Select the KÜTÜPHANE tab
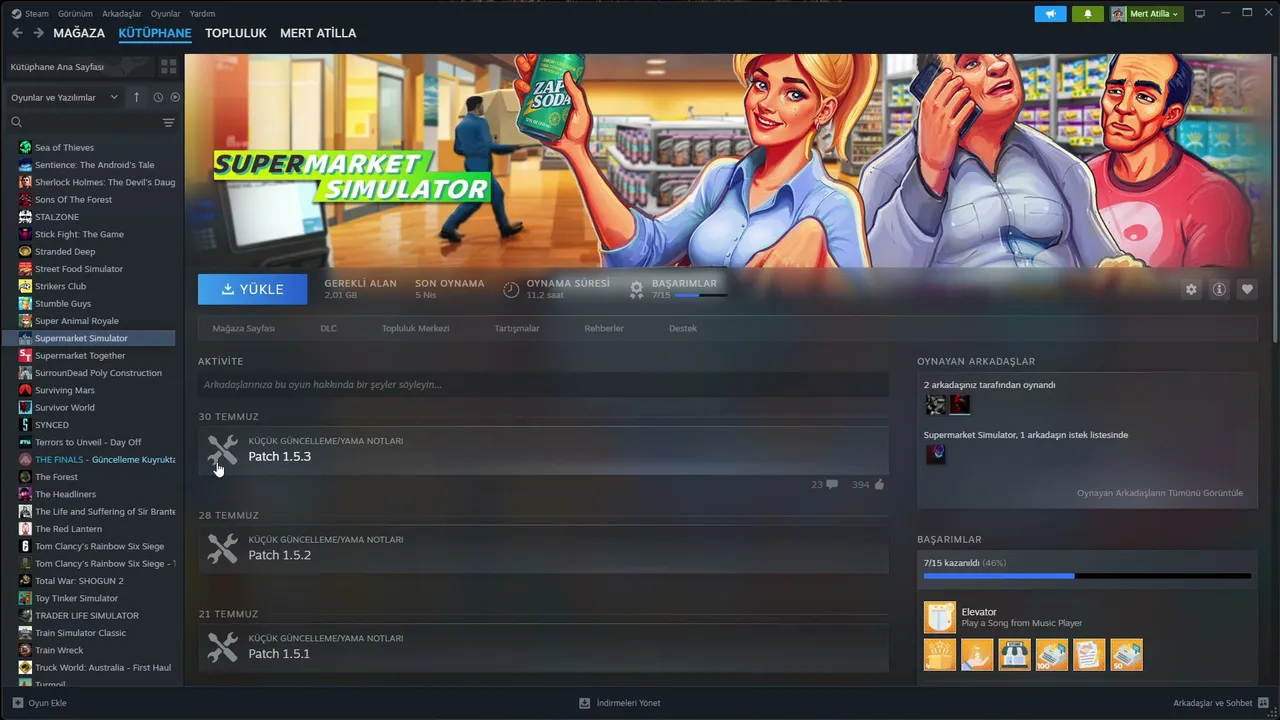 (155, 33)
